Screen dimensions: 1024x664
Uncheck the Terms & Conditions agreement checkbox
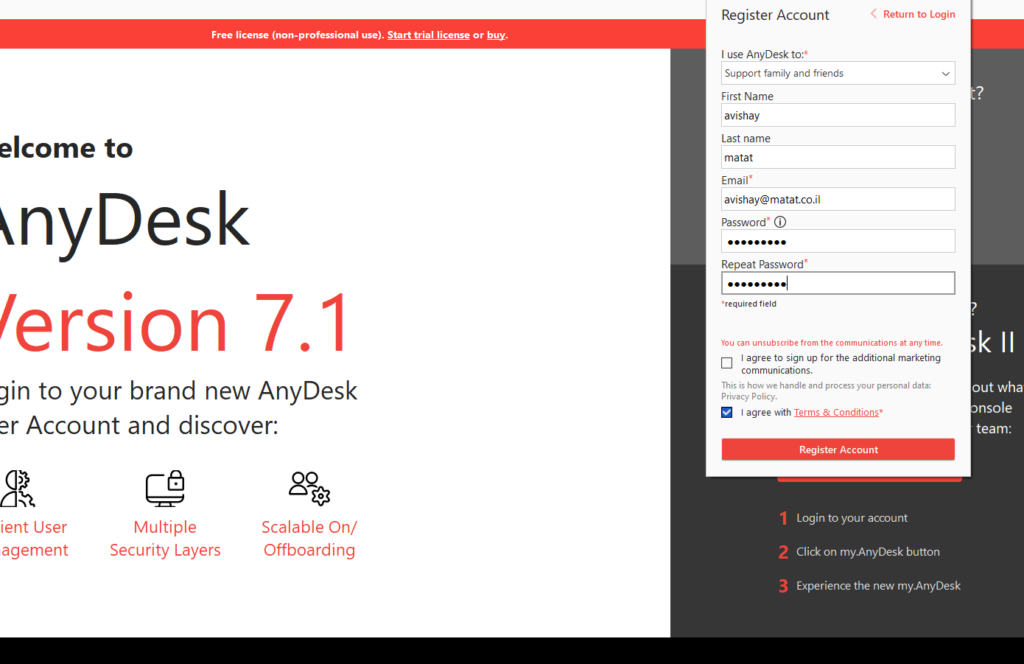[x=726, y=412]
